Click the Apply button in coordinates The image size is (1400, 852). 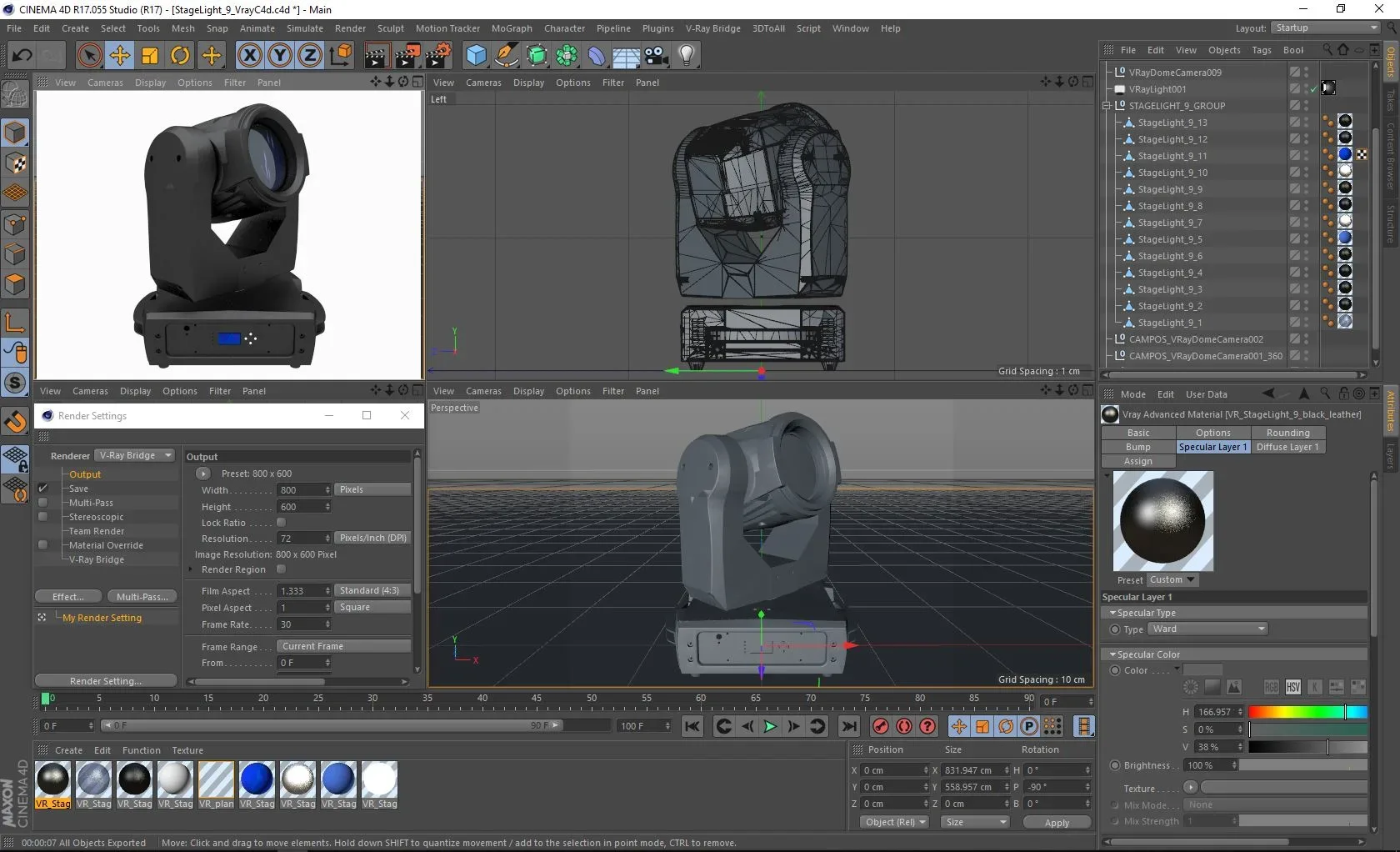1057,823
